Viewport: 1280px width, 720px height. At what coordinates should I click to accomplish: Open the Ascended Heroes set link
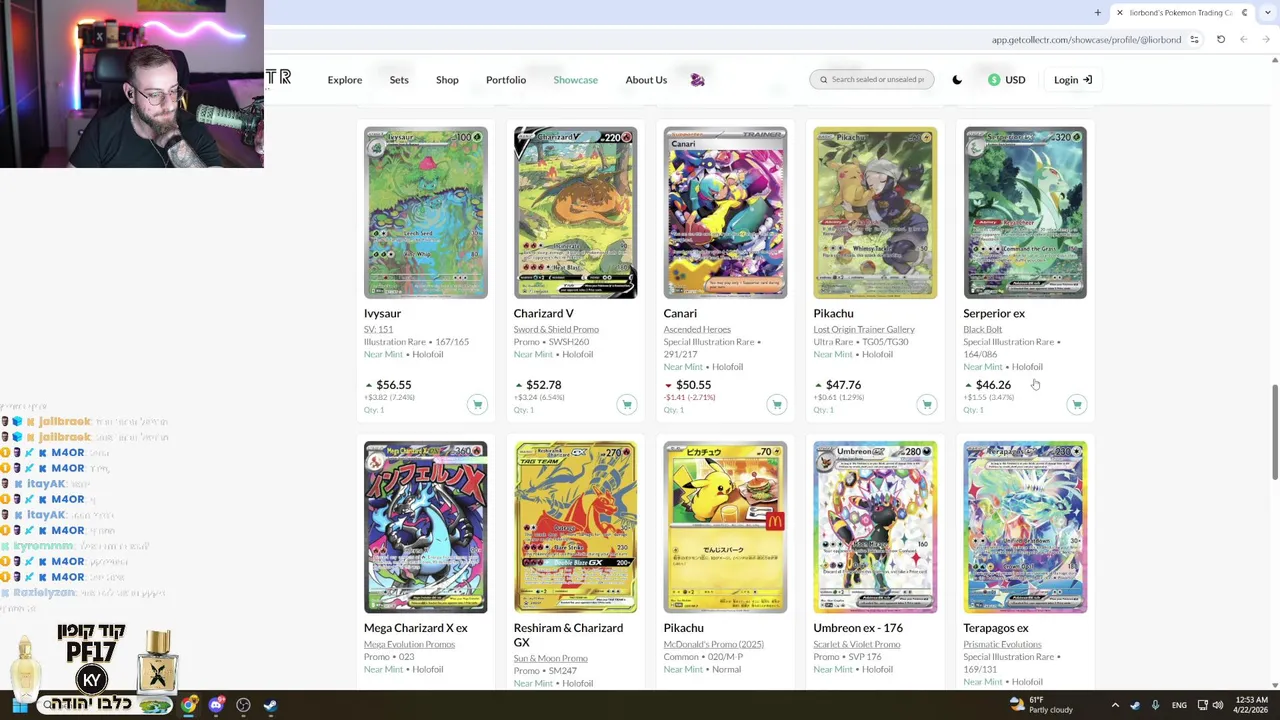(697, 329)
